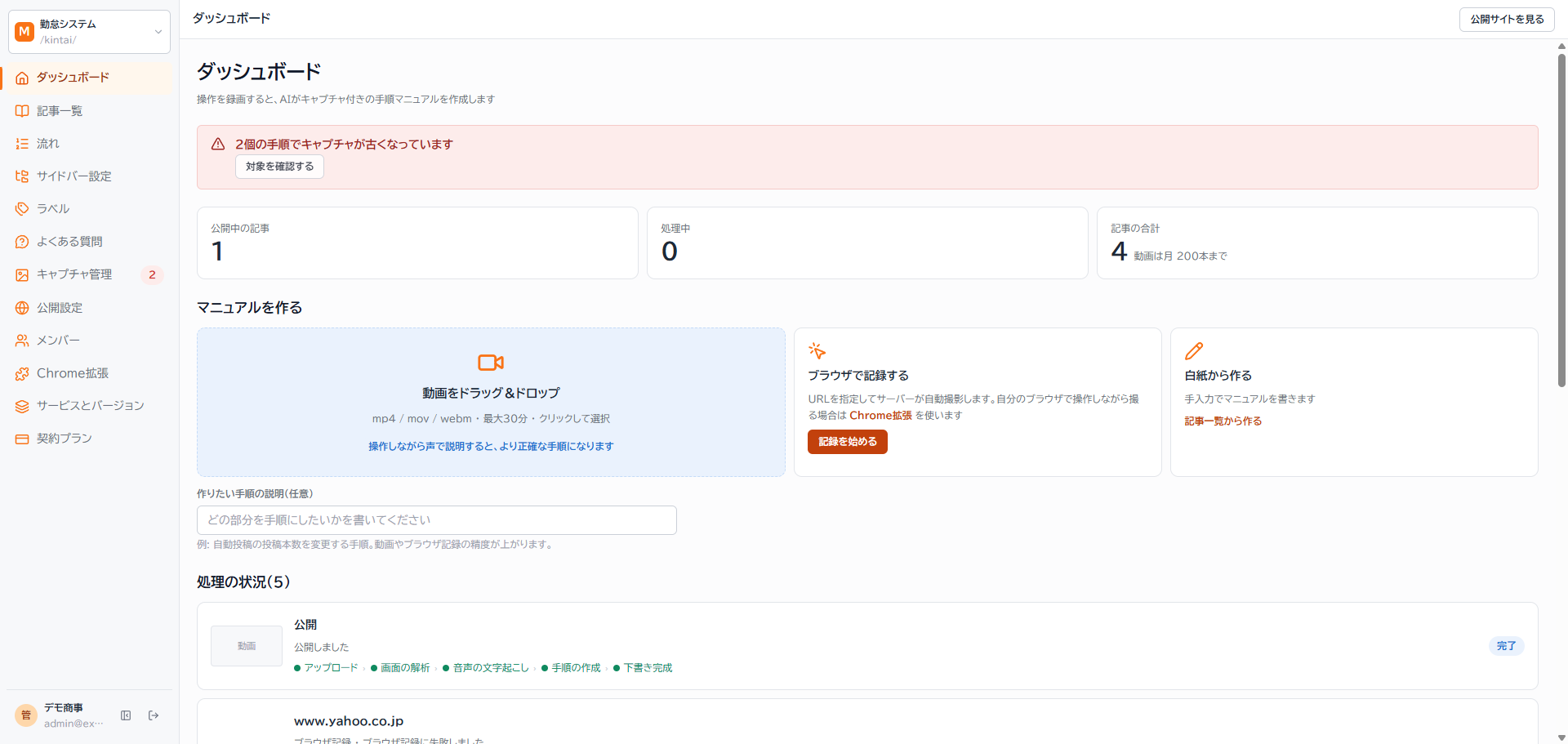Click the デモ商事 user avatar
Viewport: 1568px width, 744px height.
[x=26, y=715]
